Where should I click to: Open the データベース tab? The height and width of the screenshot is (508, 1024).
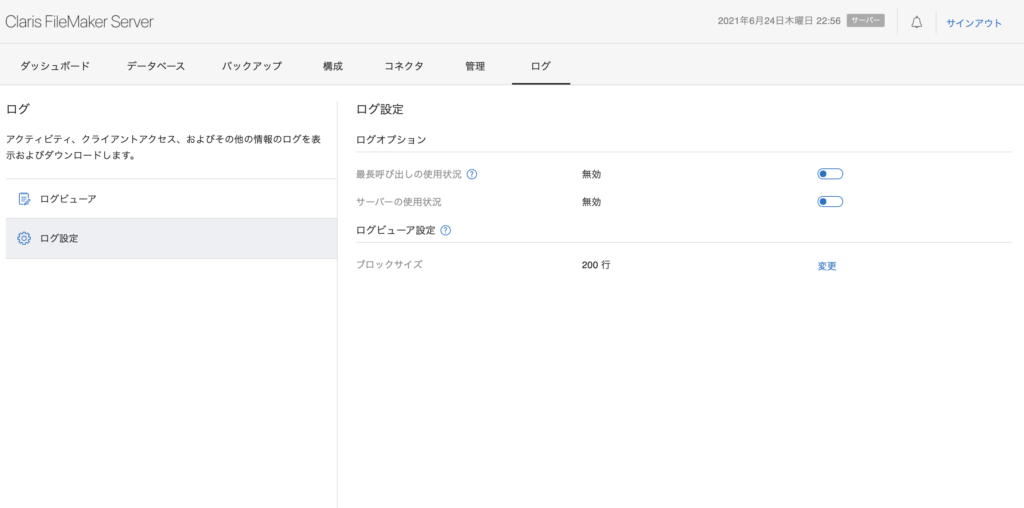point(155,66)
